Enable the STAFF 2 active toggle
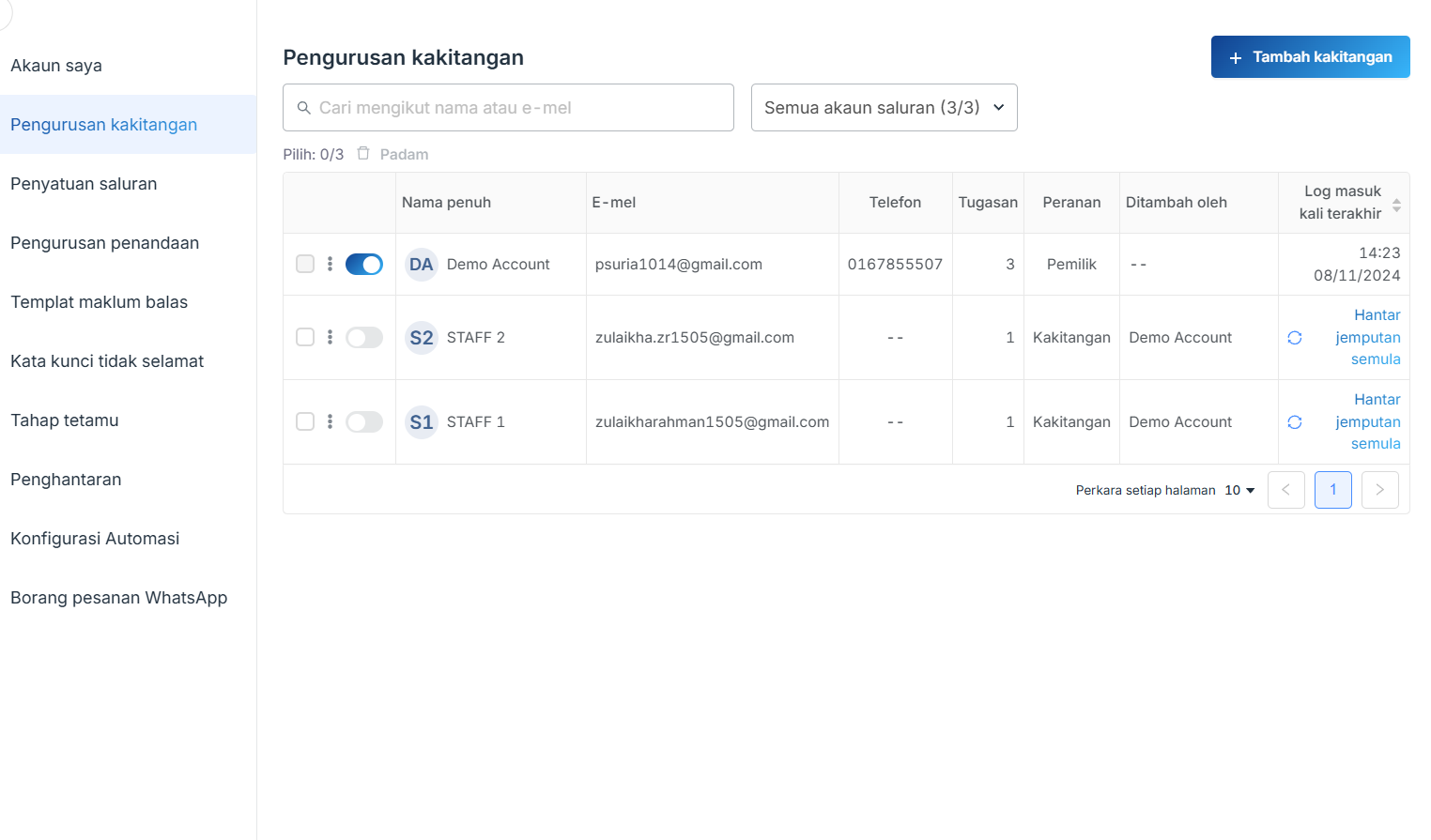Image resolution: width=1431 pixels, height=840 pixels. click(x=364, y=338)
